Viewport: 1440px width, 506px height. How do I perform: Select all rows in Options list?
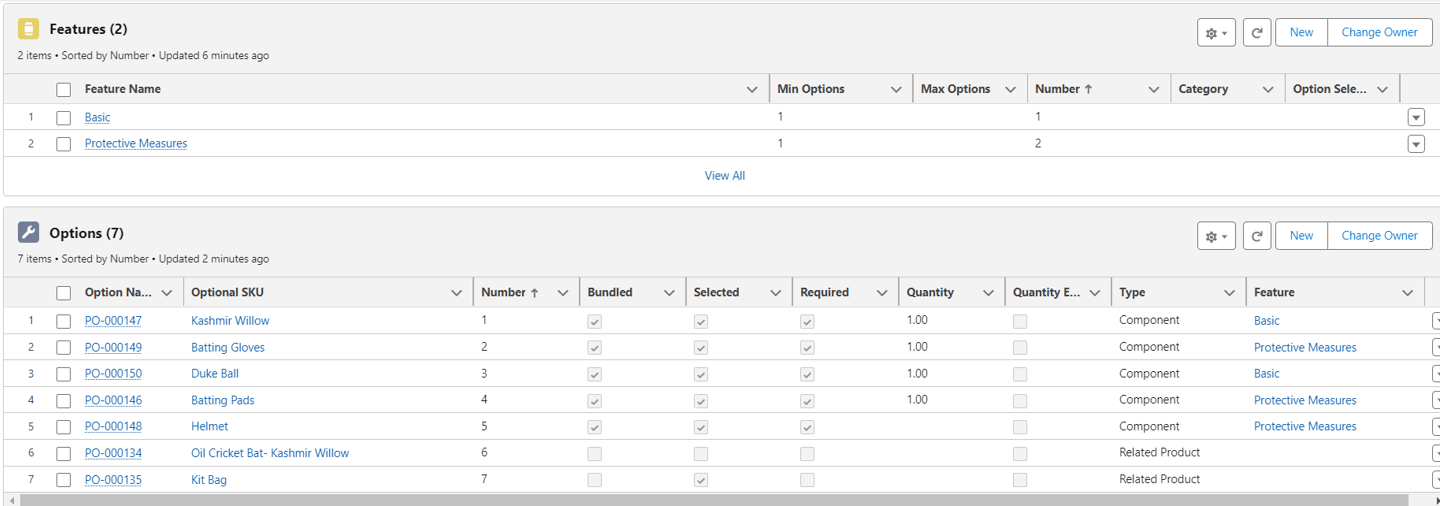pyautogui.click(x=64, y=293)
